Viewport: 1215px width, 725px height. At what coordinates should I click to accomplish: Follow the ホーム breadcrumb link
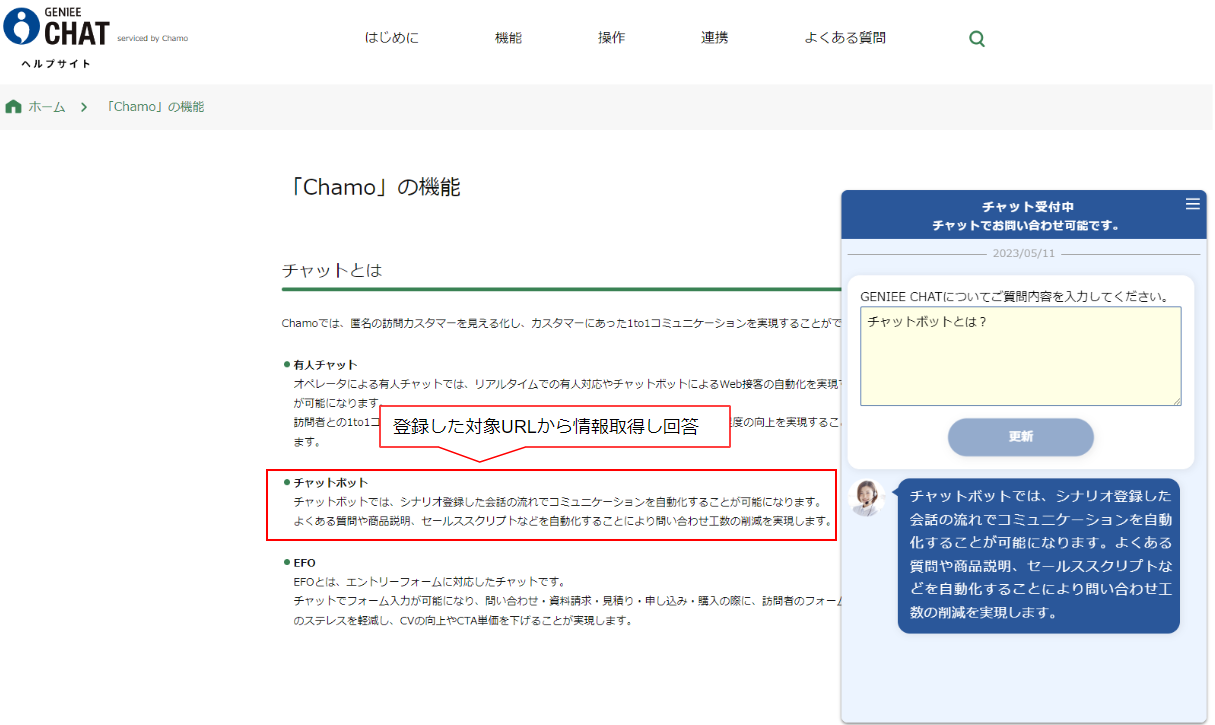point(46,107)
